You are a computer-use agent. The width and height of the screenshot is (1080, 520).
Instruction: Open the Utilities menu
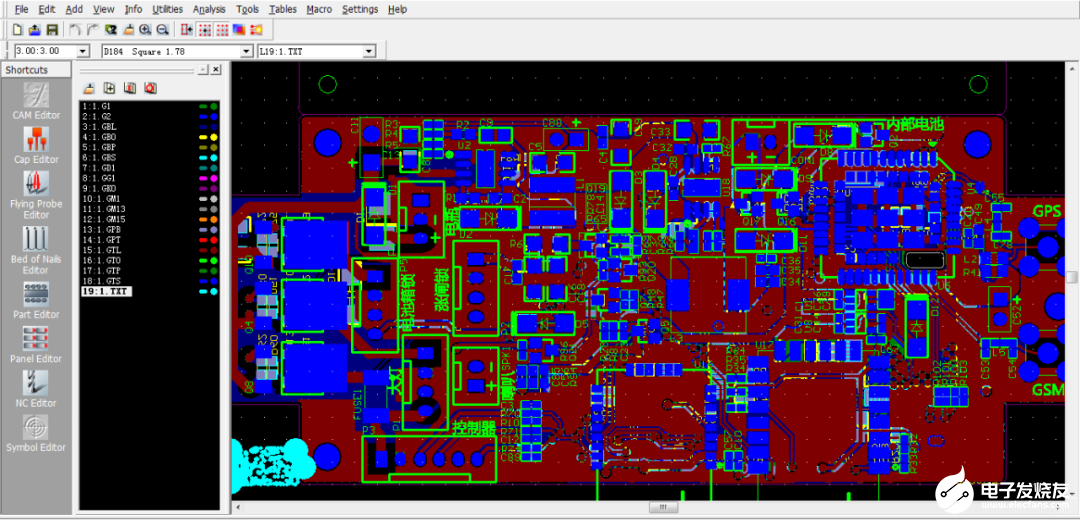[x=167, y=9]
